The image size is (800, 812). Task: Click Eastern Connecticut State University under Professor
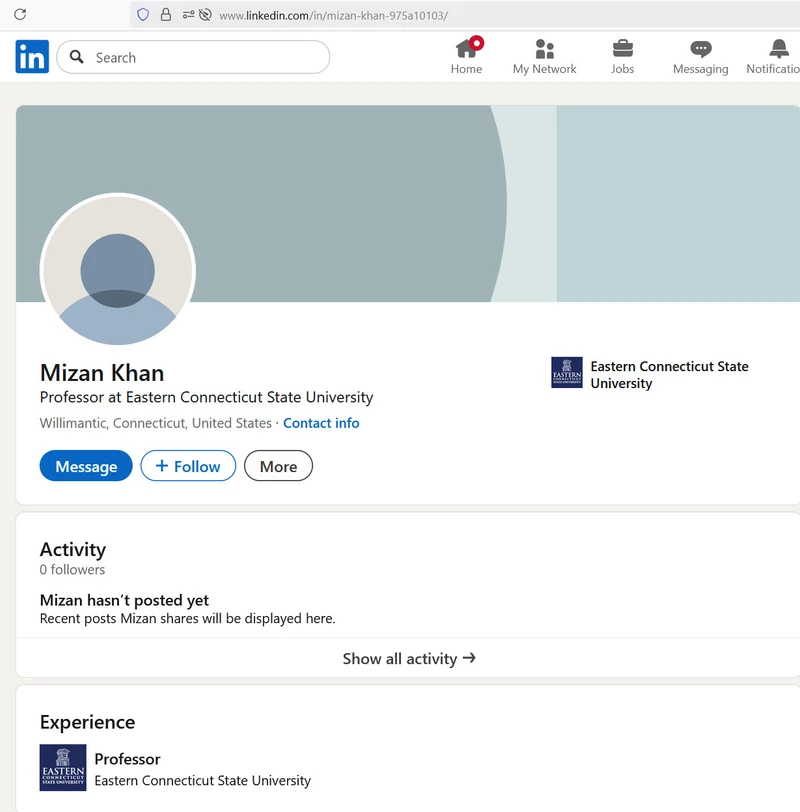(202, 780)
